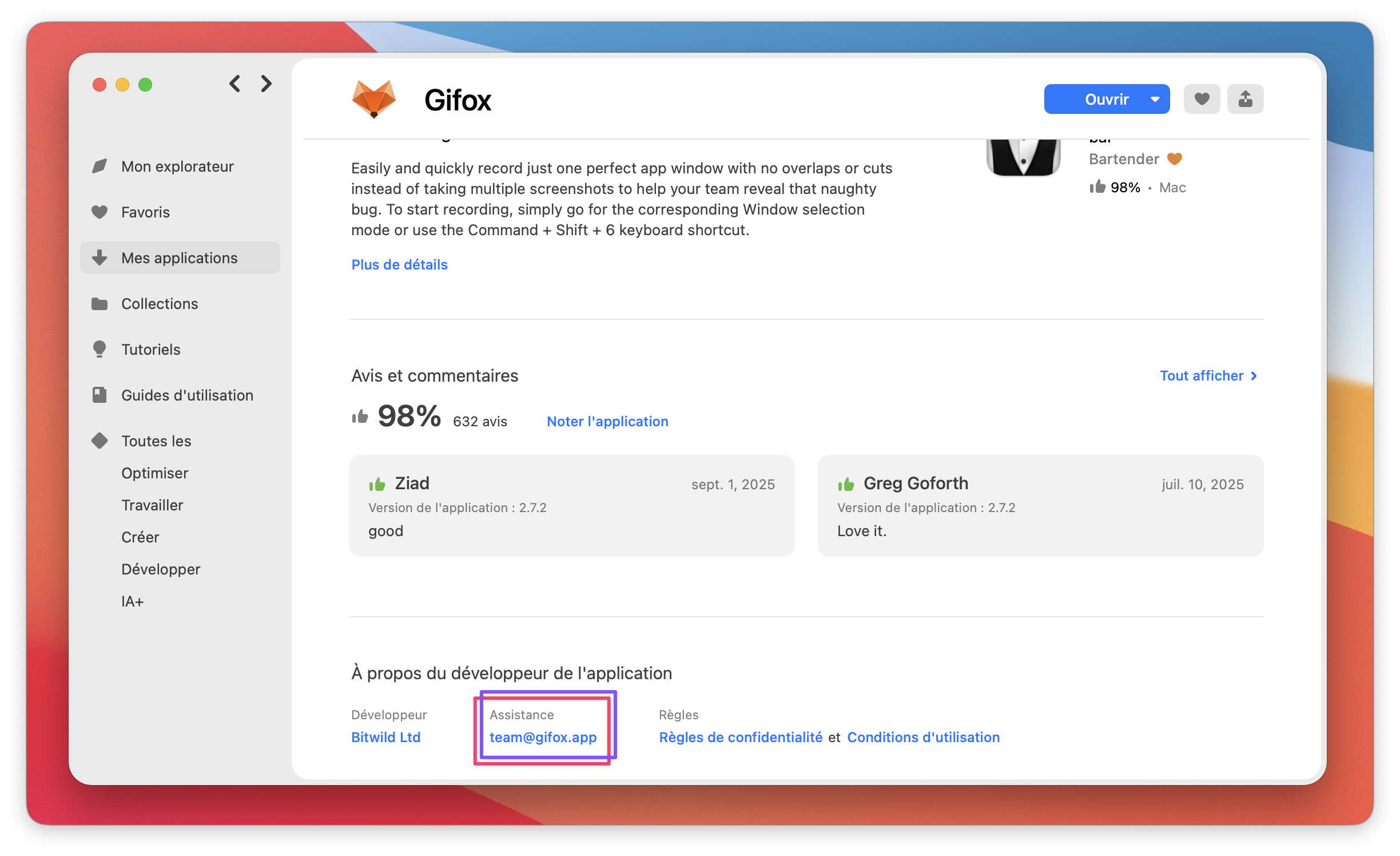Open Conditions d'utilisation link

coord(923,738)
